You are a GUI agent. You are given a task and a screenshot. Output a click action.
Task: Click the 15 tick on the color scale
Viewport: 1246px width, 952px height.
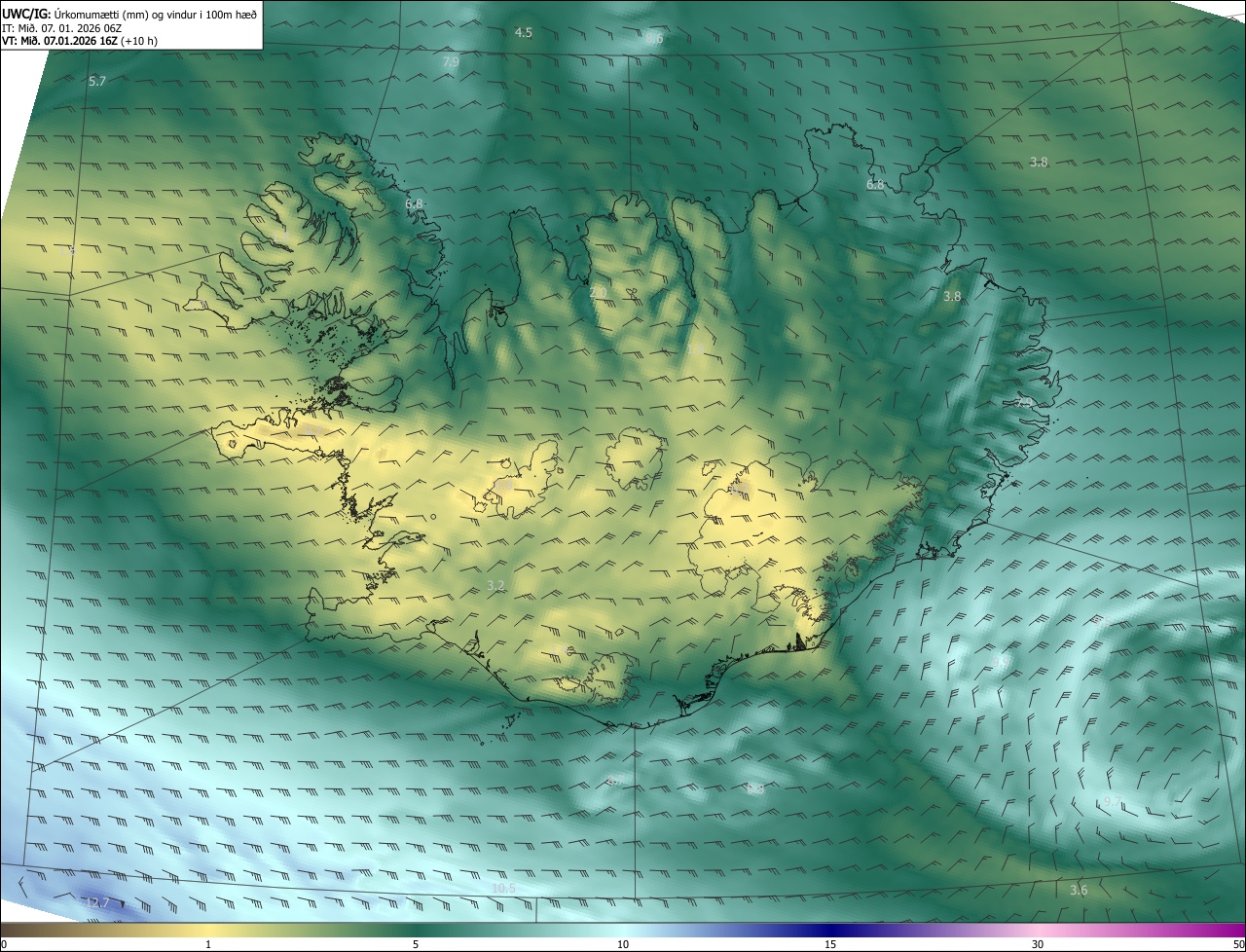(x=830, y=944)
